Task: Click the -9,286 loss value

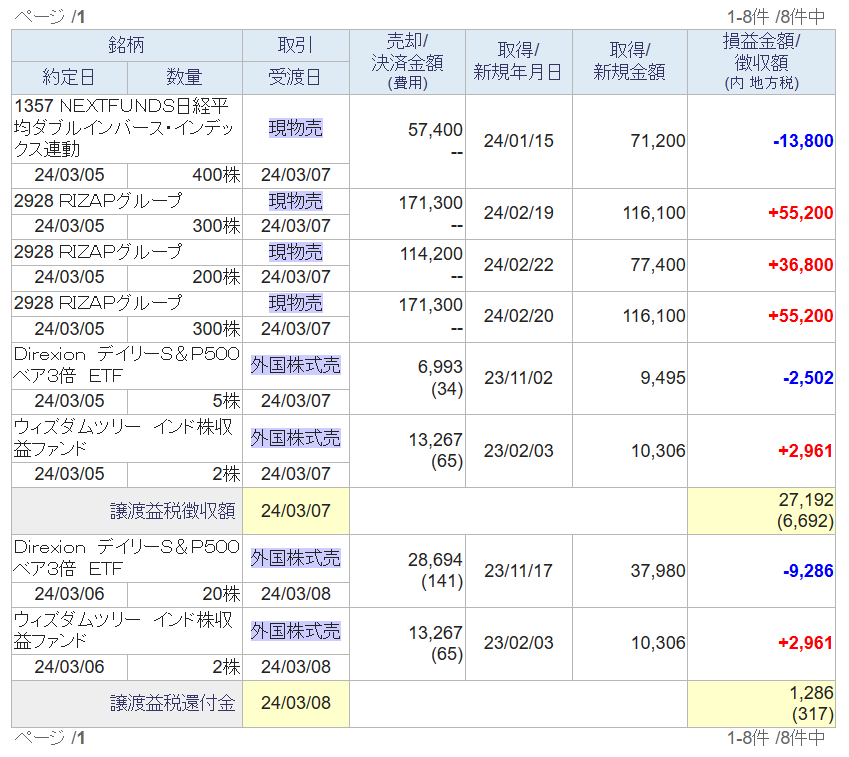Action: pos(808,571)
